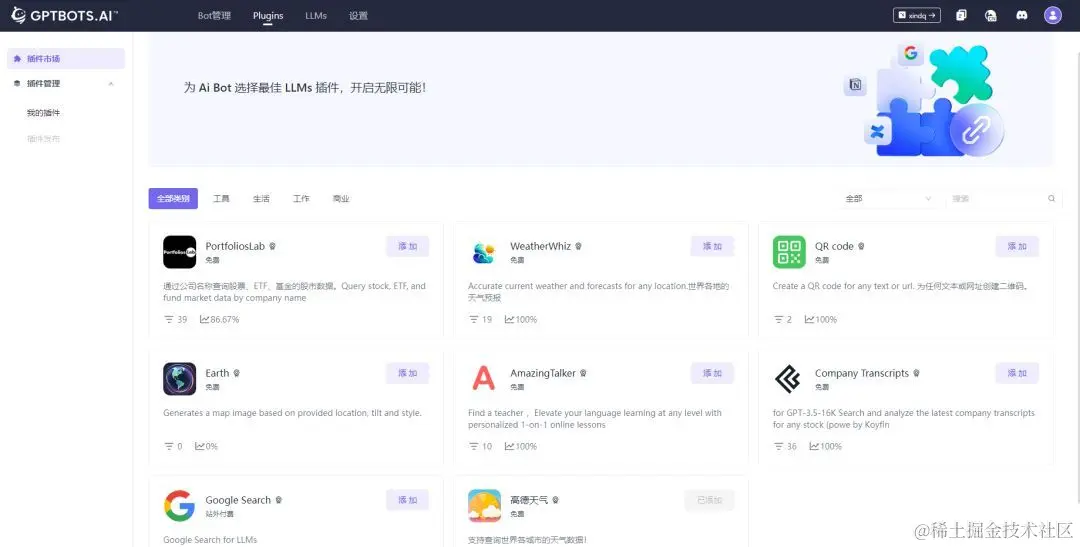This screenshot has height=547, width=1080.
Task: Add the WeatherWhiz plugin
Action: pos(712,246)
